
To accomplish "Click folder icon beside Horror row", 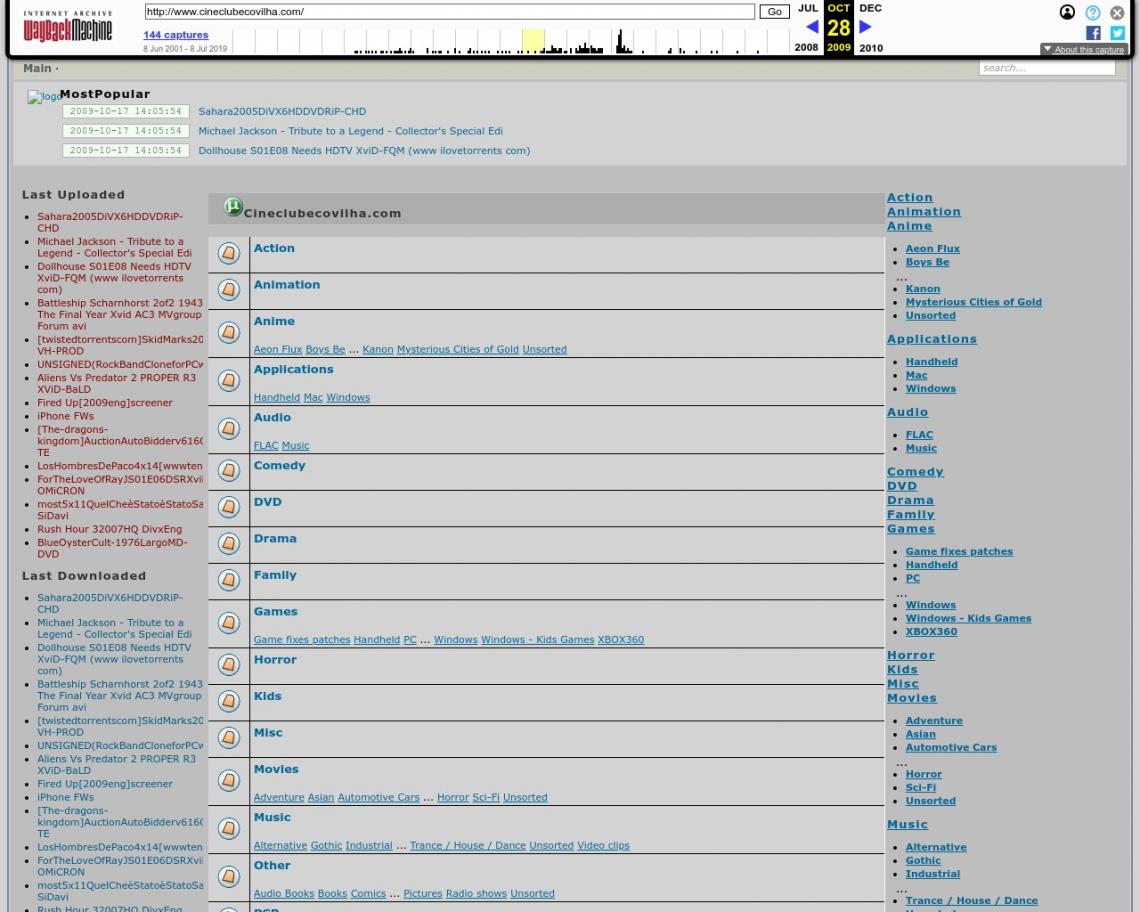I will 229,665.
